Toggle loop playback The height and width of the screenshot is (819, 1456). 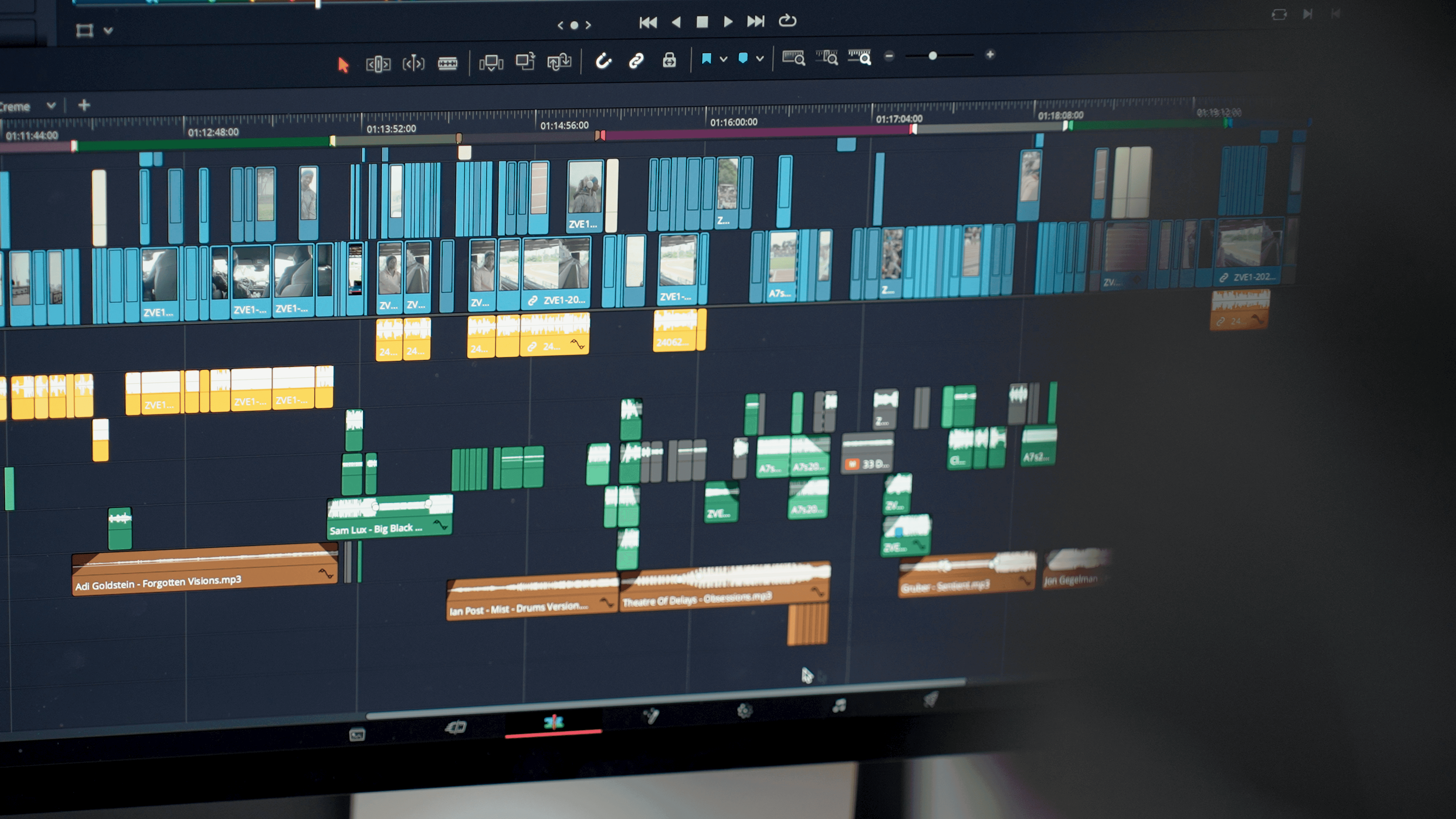(787, 21)
